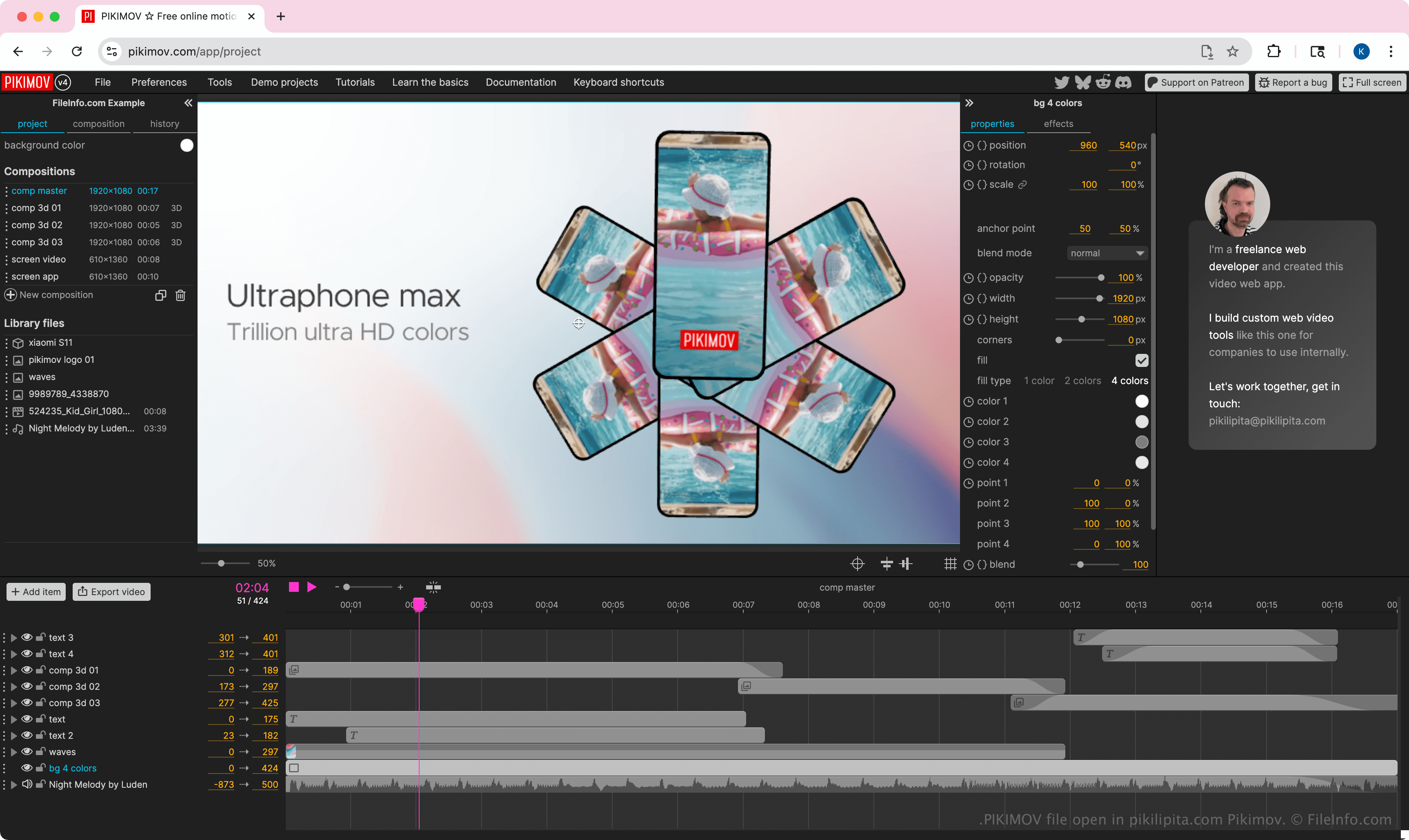
Task: Click the center anchor crosshair icon
Action: pyautogui.click(x=858, y=564)
